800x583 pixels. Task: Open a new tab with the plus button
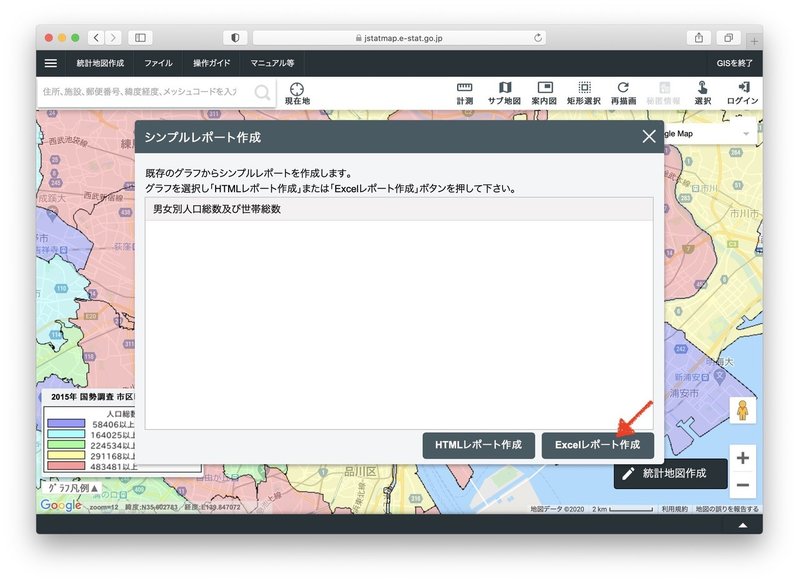point(754,41)
